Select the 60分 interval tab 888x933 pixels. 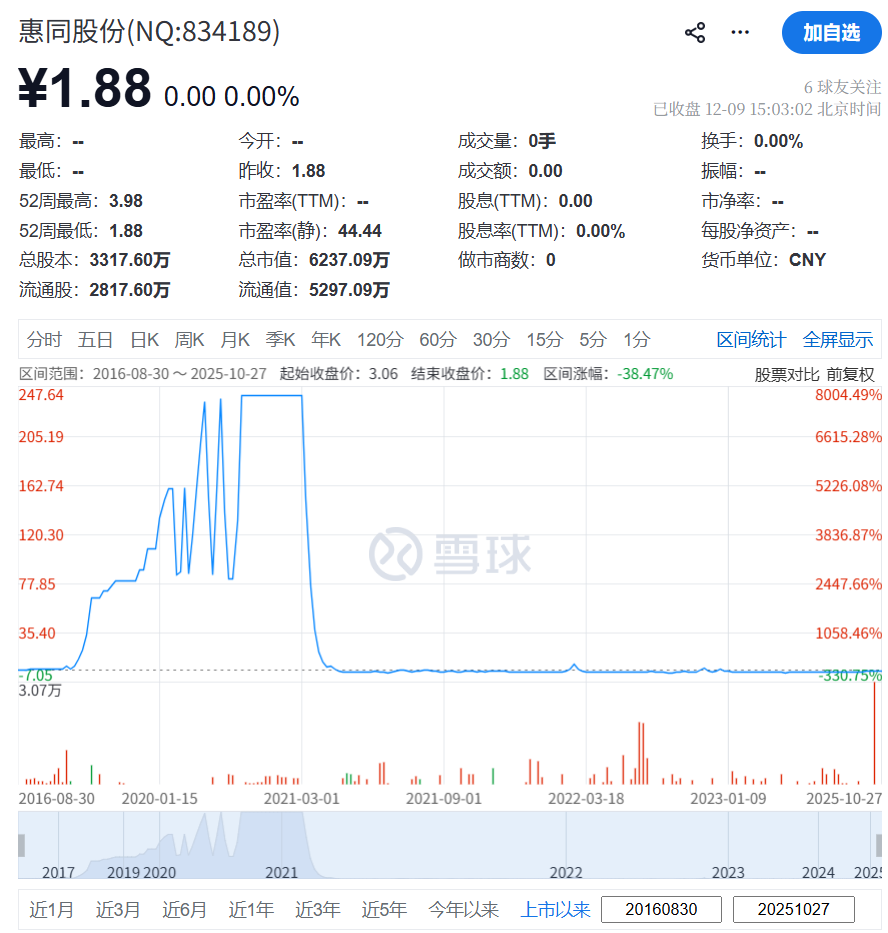(437, 340)
